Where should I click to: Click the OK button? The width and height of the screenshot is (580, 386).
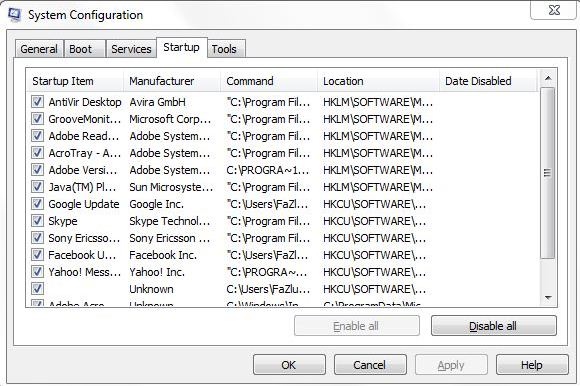tap(289, 365)
